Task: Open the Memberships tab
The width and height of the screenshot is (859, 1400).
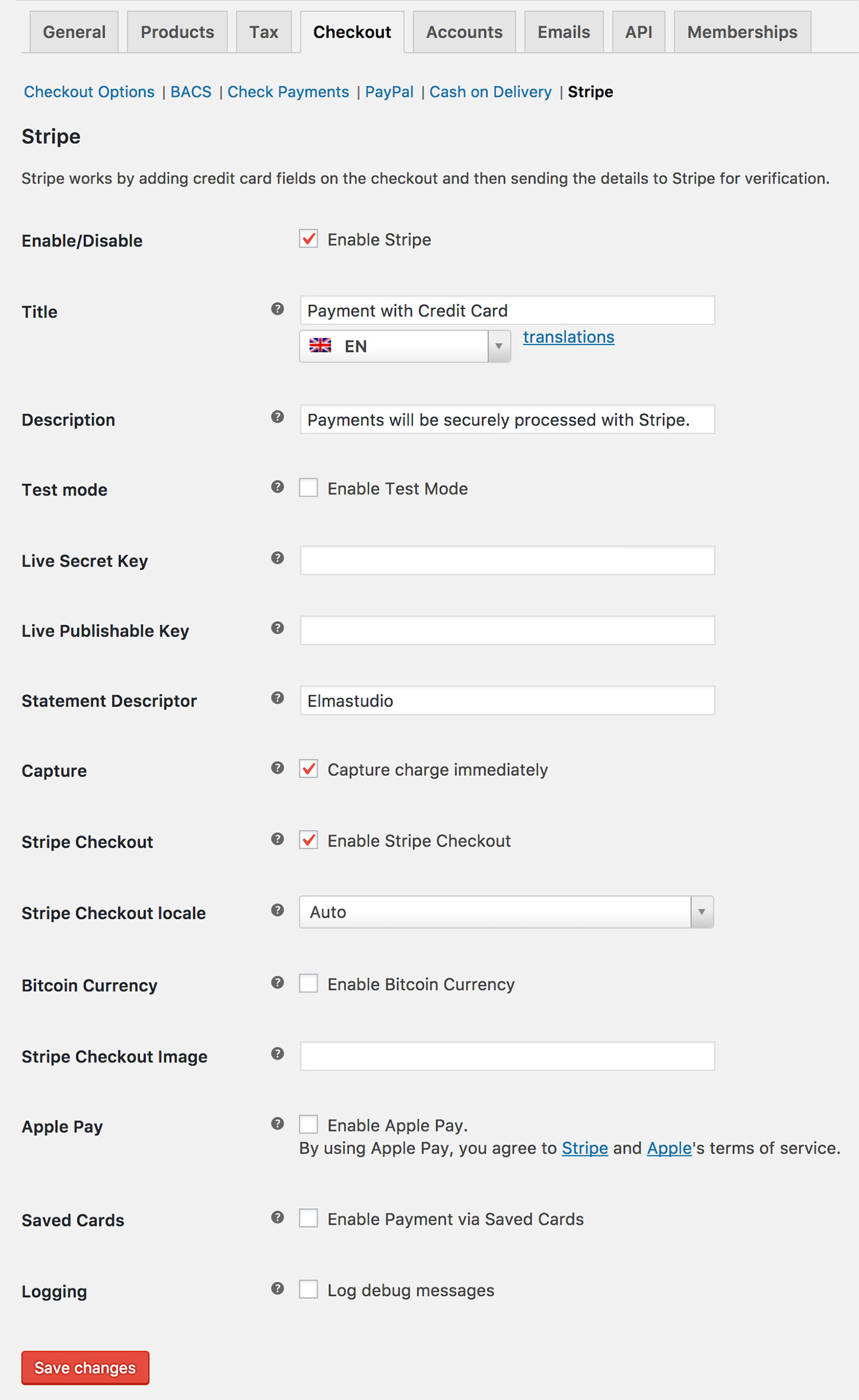Action: 742,32
